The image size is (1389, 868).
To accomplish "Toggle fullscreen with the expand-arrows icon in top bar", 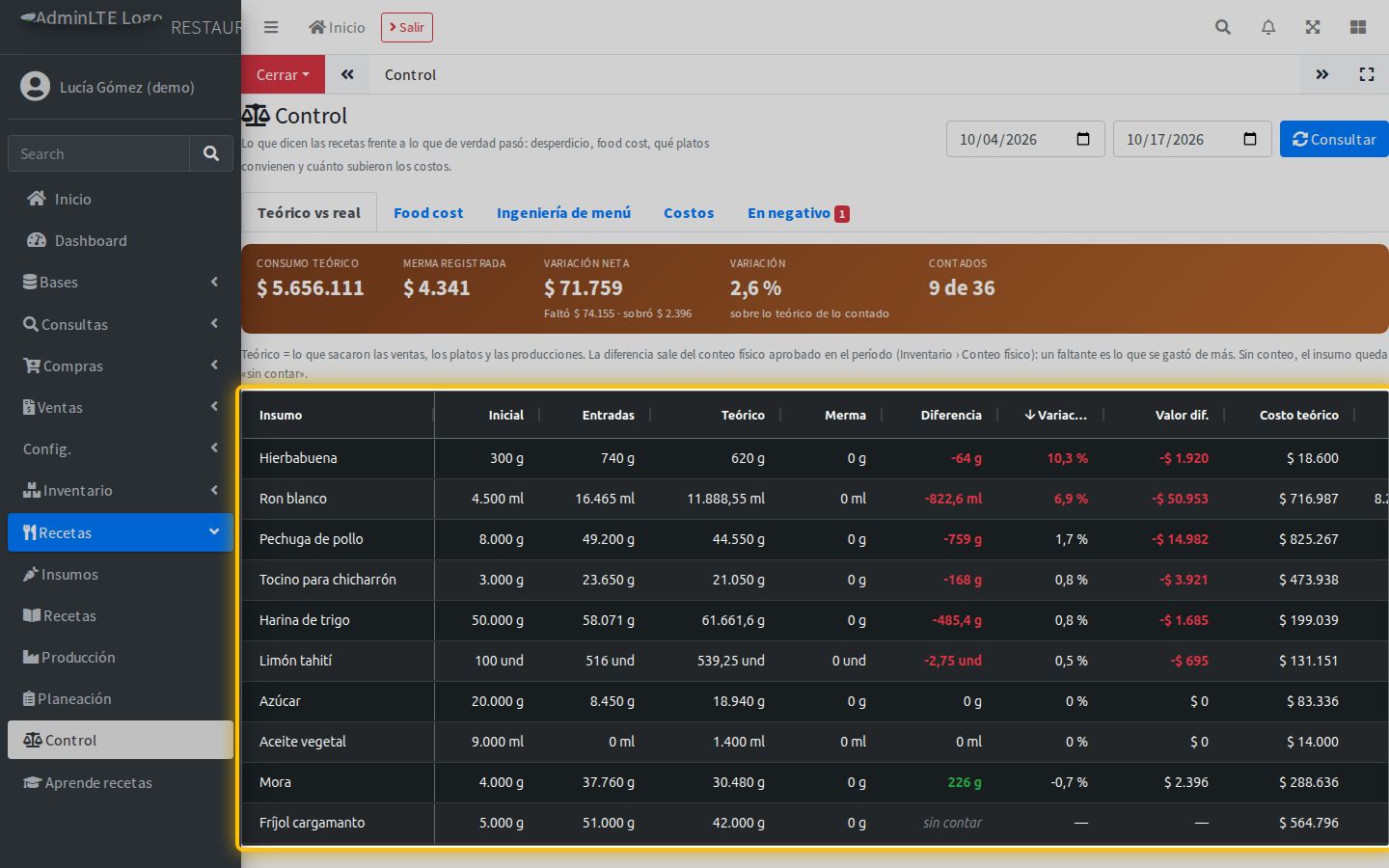I will (x=1313, y=27).
